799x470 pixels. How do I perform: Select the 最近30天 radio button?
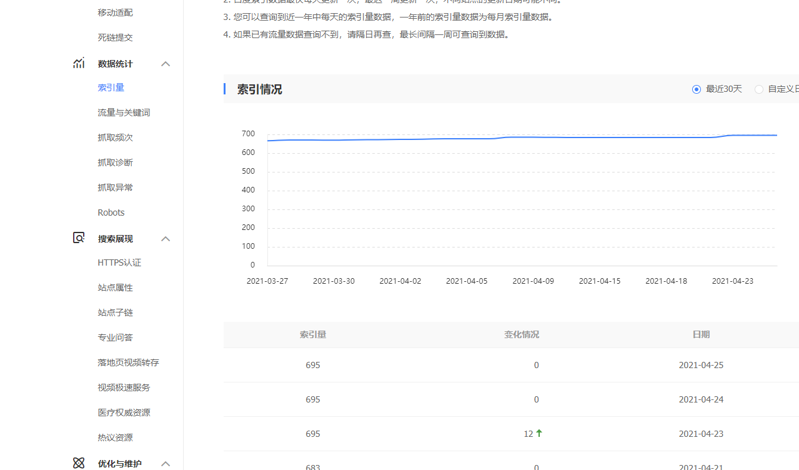point(697,89)
